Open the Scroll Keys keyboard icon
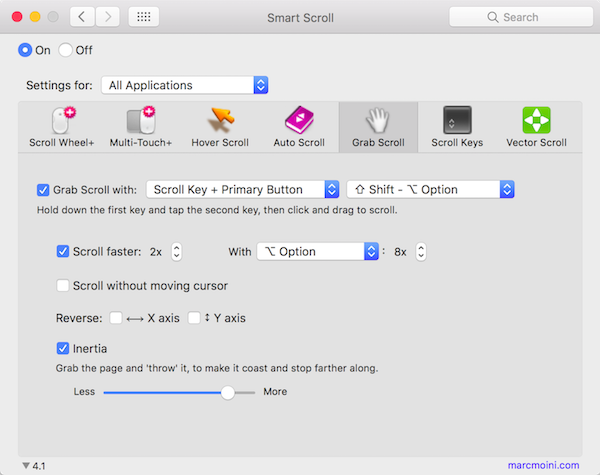The height and width of the screenshot is (475, 600). tap(457, 121)
